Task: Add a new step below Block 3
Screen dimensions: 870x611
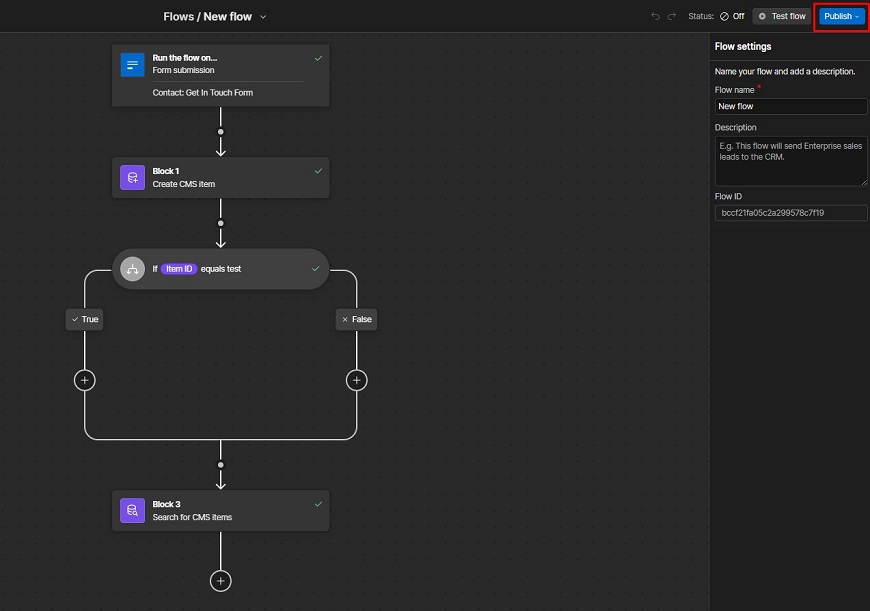Action: pos(220,580)
